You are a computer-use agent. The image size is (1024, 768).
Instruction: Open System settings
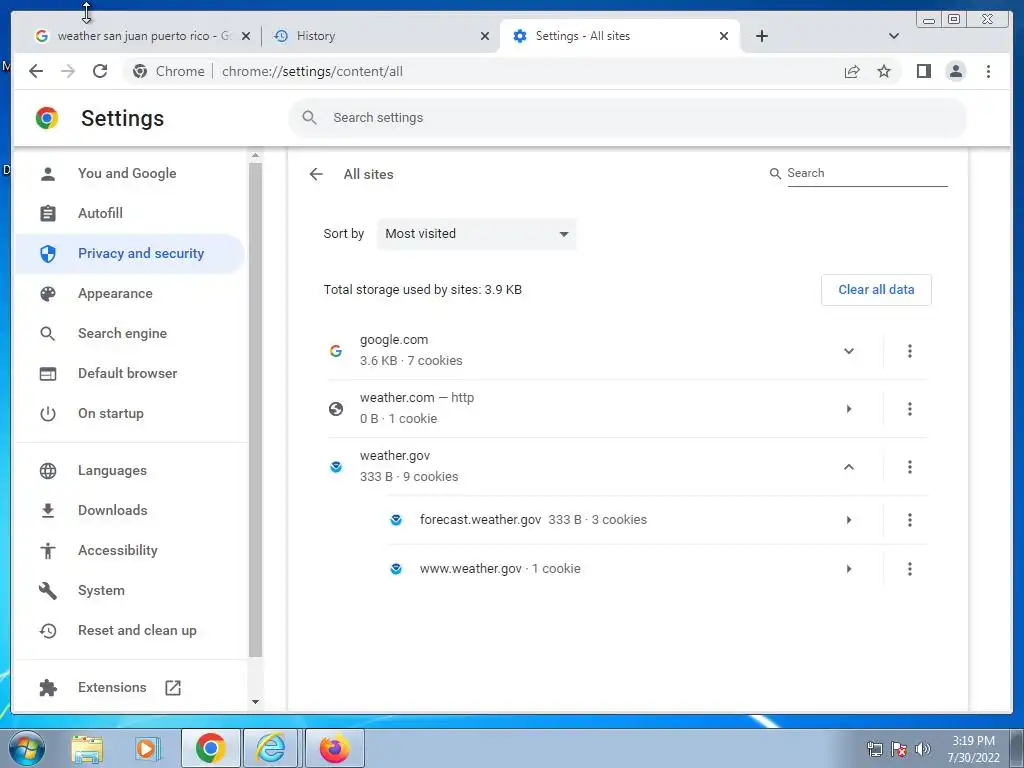129,590
